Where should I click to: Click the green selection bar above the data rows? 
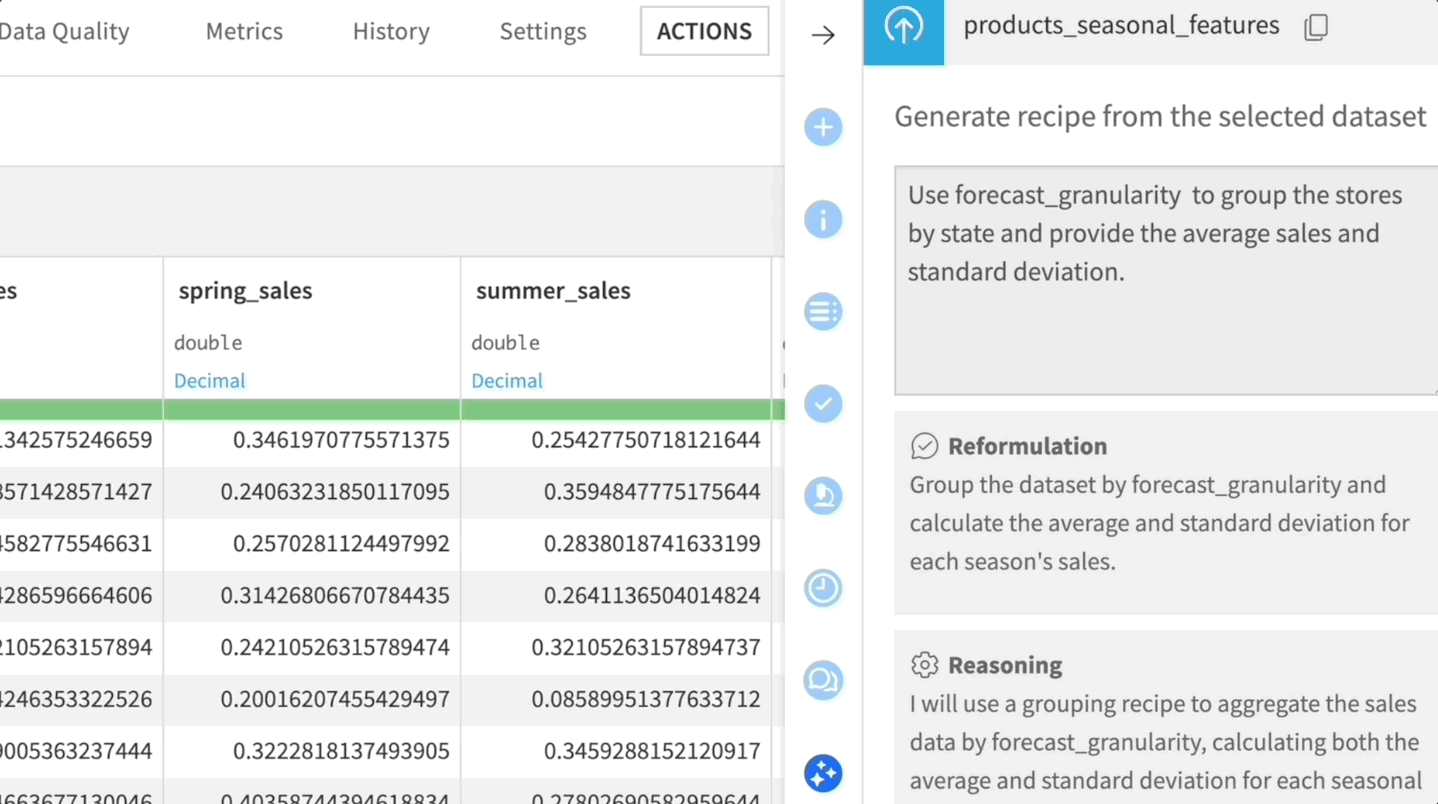click(x=392, y=409)
